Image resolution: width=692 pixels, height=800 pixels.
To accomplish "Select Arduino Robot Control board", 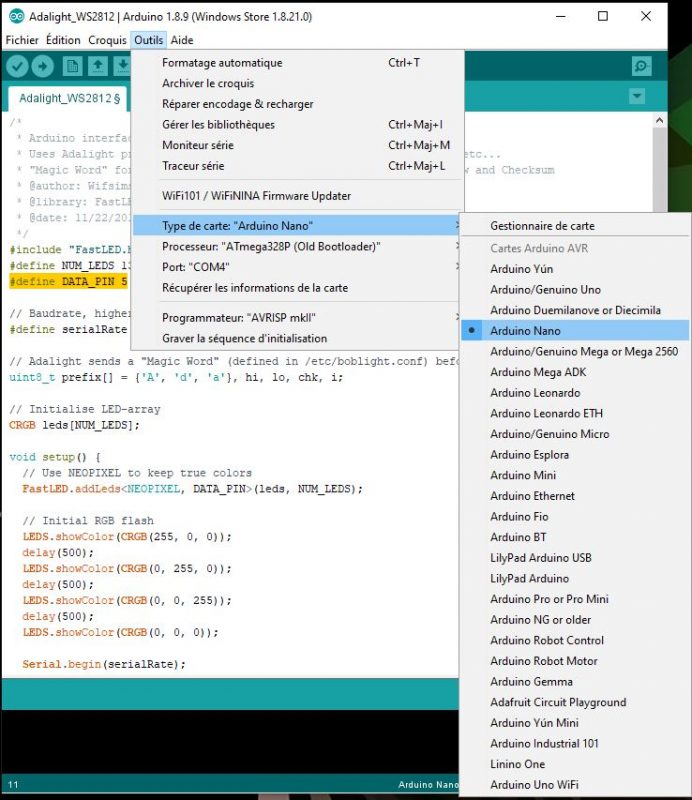I will click(x=575, y=640).
